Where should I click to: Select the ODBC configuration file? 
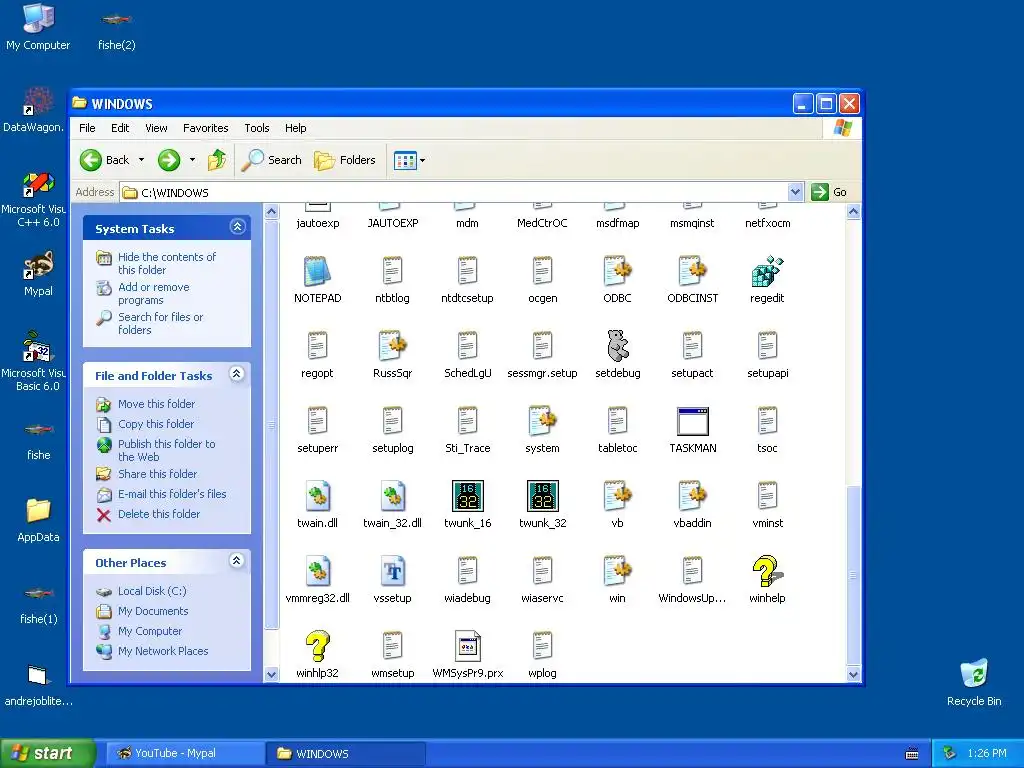[x=617, y=271]
